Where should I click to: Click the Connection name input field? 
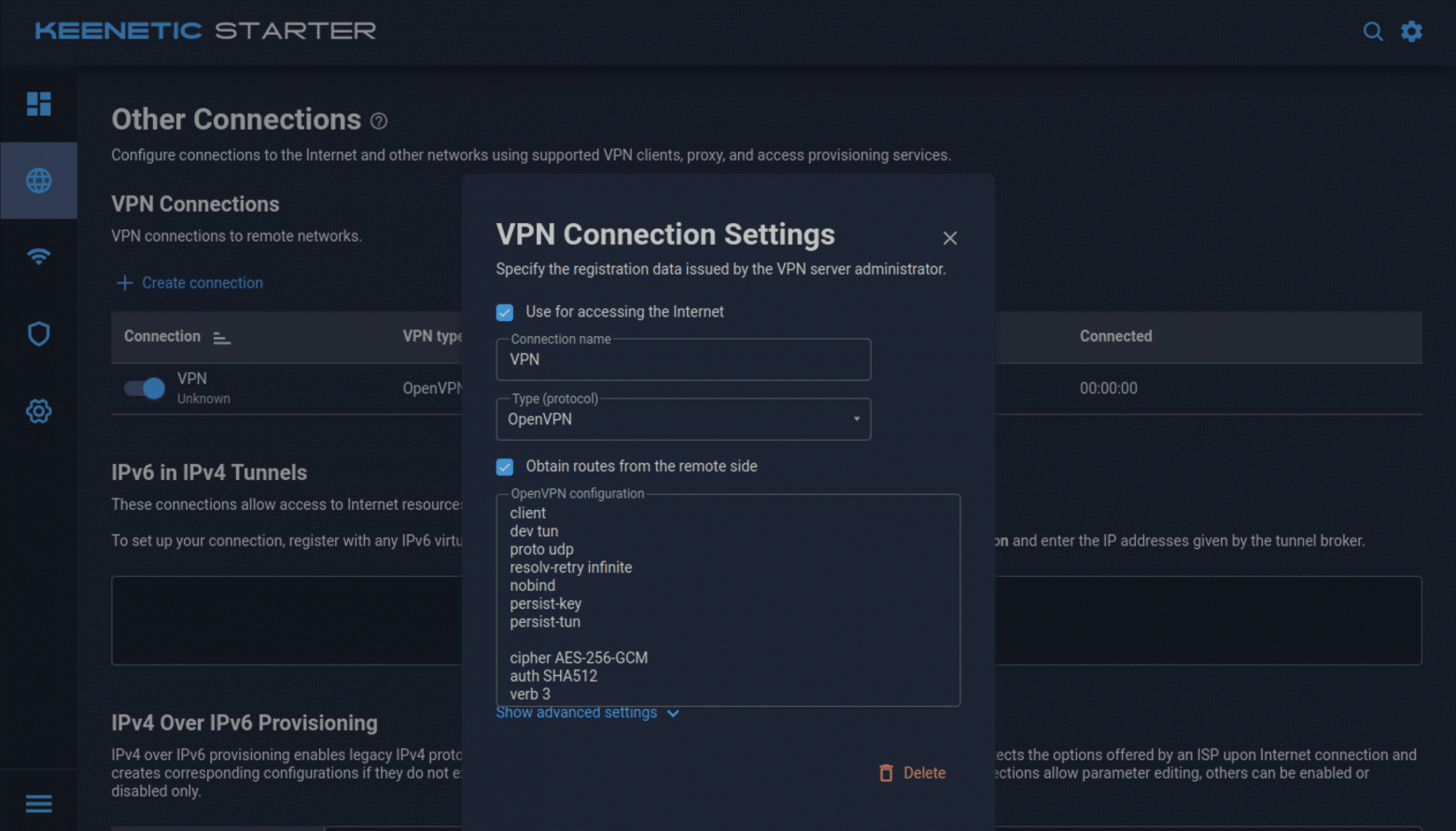(683, 360)
